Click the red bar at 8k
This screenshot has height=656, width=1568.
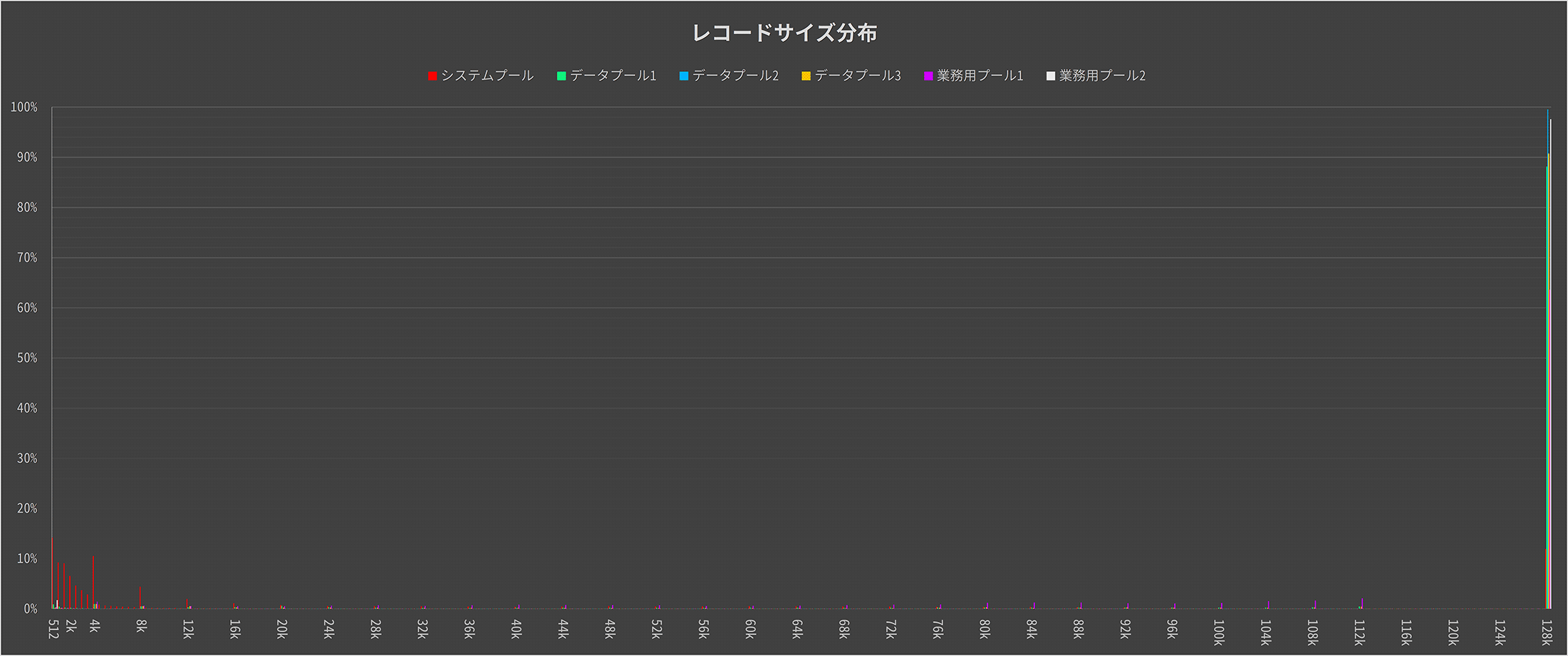[x=140, y=598]
